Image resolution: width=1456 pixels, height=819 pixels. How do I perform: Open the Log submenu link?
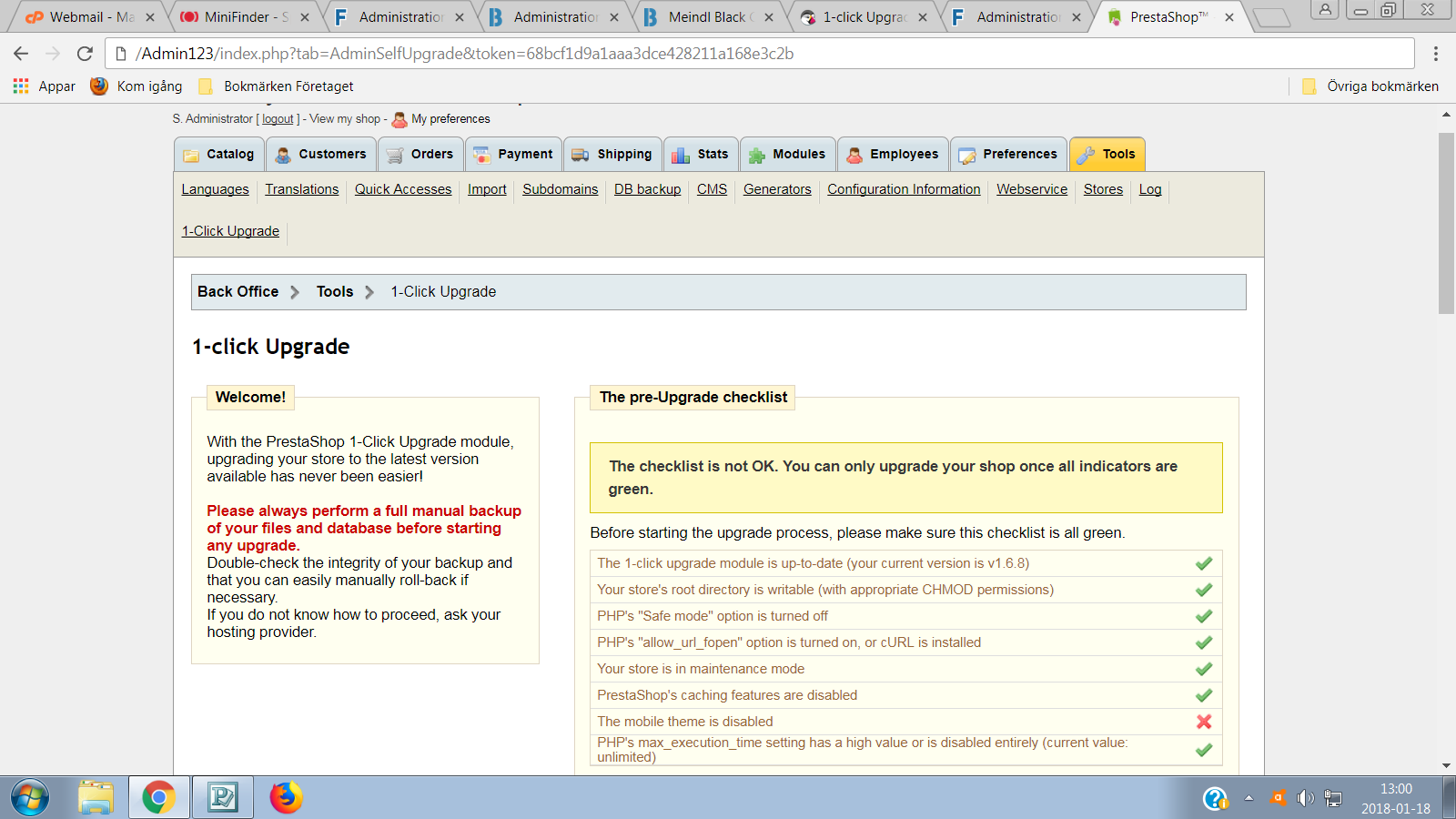[1150, 189]
